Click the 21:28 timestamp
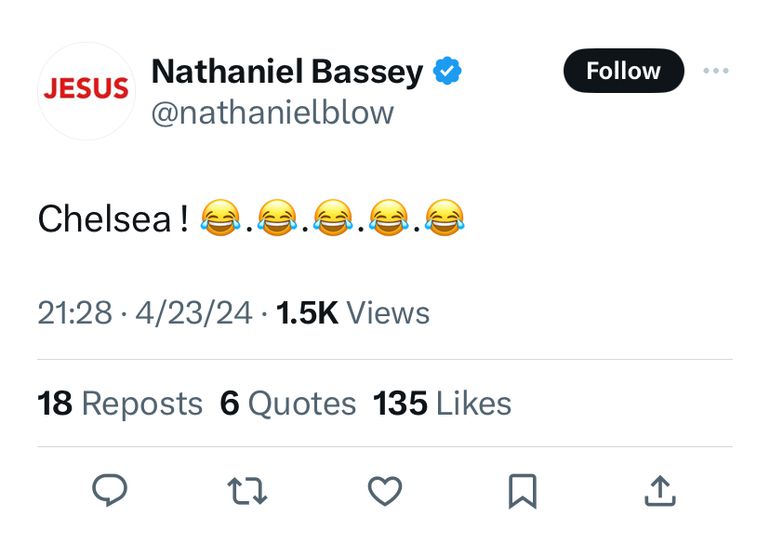Image resolution: width=770 pixels, height=556 pixels. tap(75, 313)
